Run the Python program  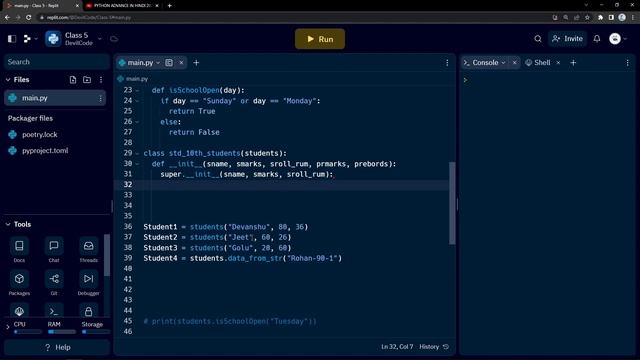(x=320, y=39)
